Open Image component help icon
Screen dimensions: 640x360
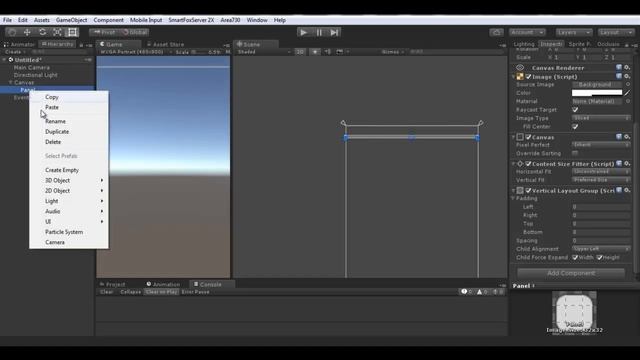(619, 76)
